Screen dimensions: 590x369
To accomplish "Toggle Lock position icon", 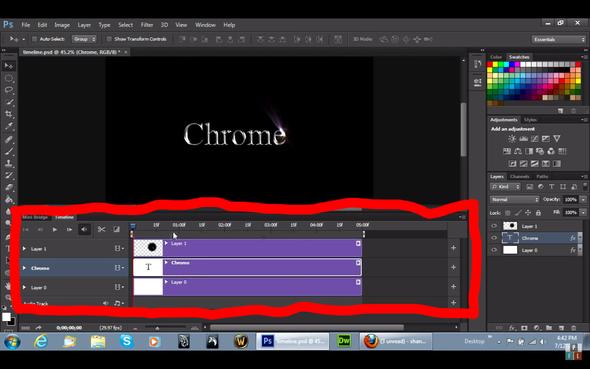I will tap(528, 213).
